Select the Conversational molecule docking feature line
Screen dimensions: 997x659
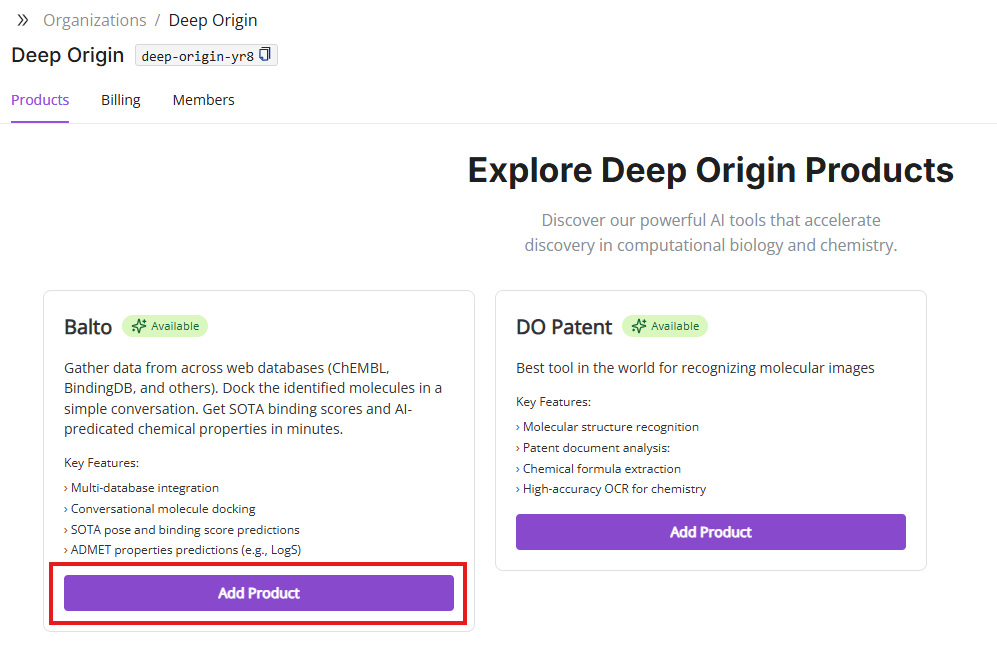pyautogui.click(x=162, y=509)
